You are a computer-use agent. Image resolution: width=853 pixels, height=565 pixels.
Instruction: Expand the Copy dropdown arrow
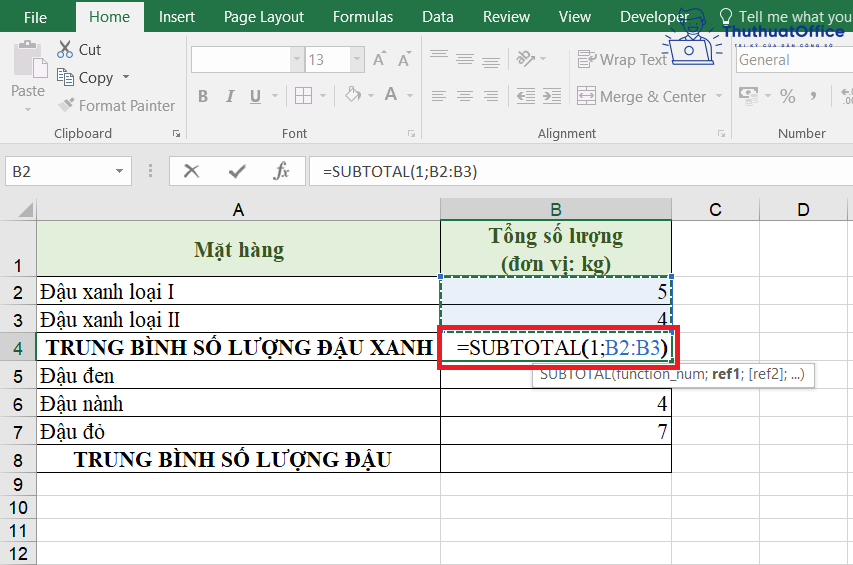coord(126,77)
